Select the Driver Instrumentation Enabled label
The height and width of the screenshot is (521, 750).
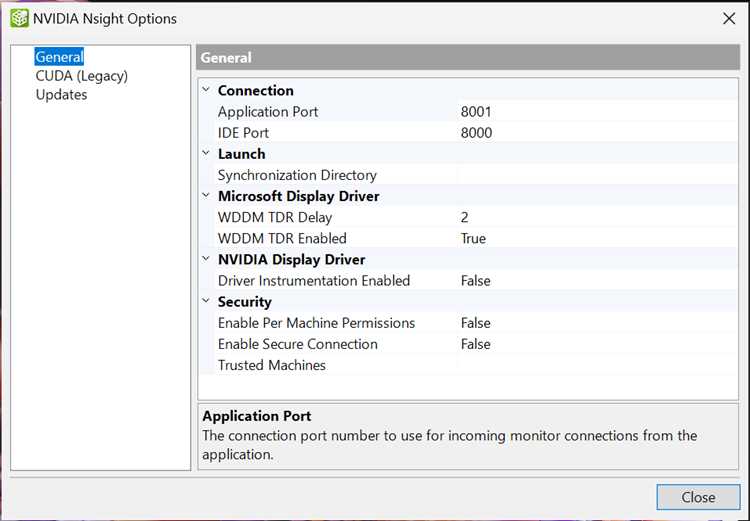point(314,280)
